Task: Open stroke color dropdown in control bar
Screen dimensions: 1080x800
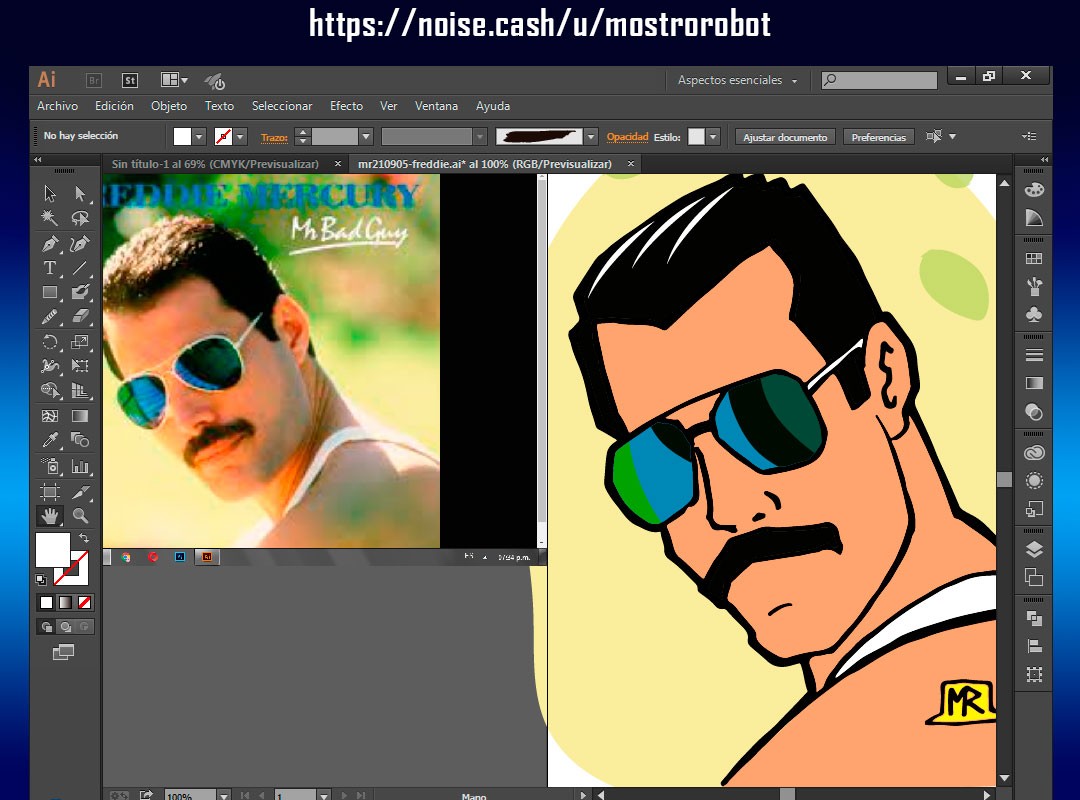Action: coord(240,136)
